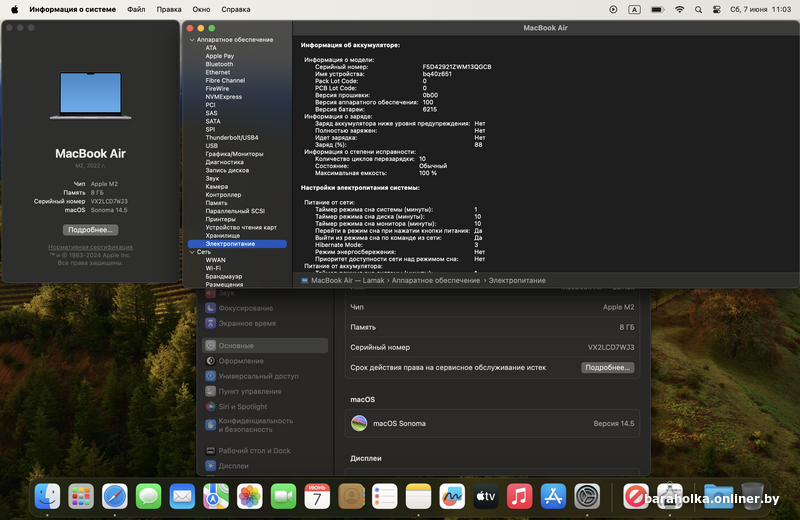Select Электропитание in hardware tree
Viewport: 800px width, 520px height.
[x=237, y=244]
